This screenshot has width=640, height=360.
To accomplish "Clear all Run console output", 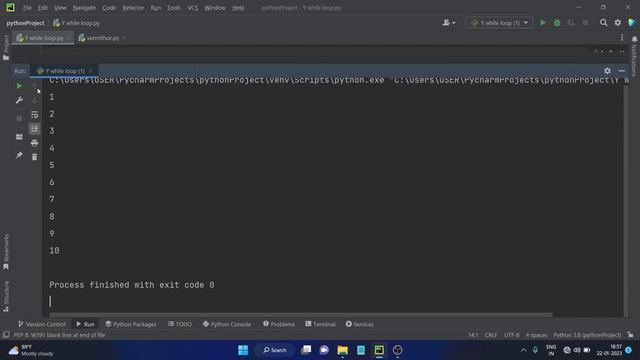I will [35, 157].
